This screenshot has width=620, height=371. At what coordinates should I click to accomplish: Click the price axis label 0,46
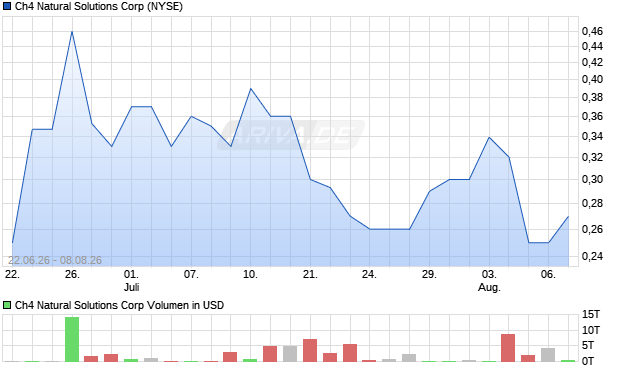pyautogui.click(x=592, y=31)
